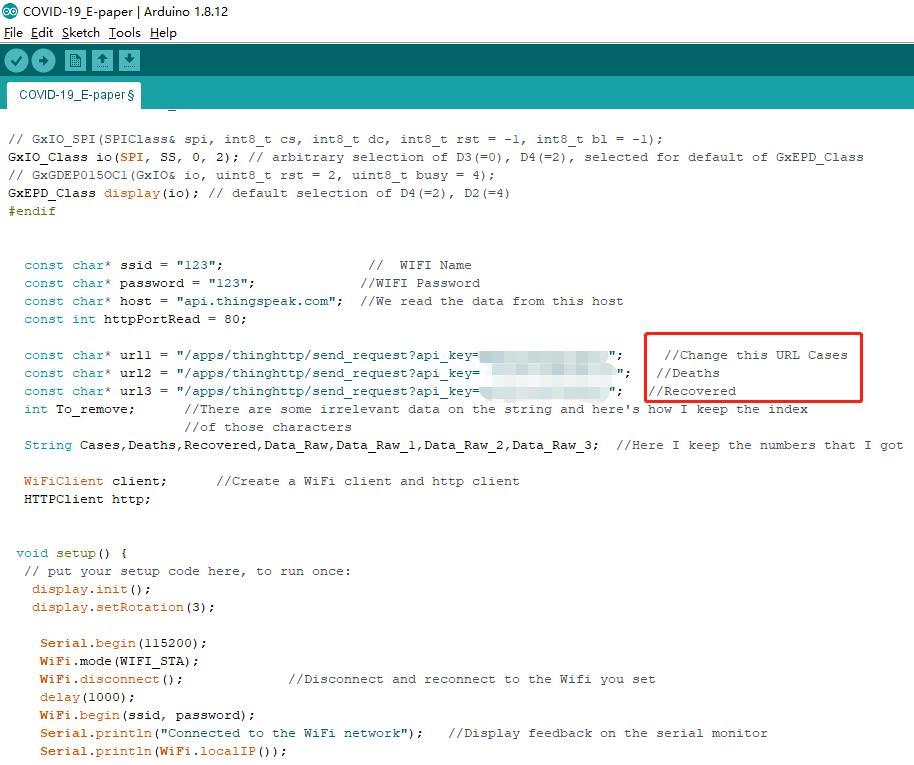The image size is (914, 765).
Task: Click the GxEPD_Class display(io) line
Action: click(103, 194)
